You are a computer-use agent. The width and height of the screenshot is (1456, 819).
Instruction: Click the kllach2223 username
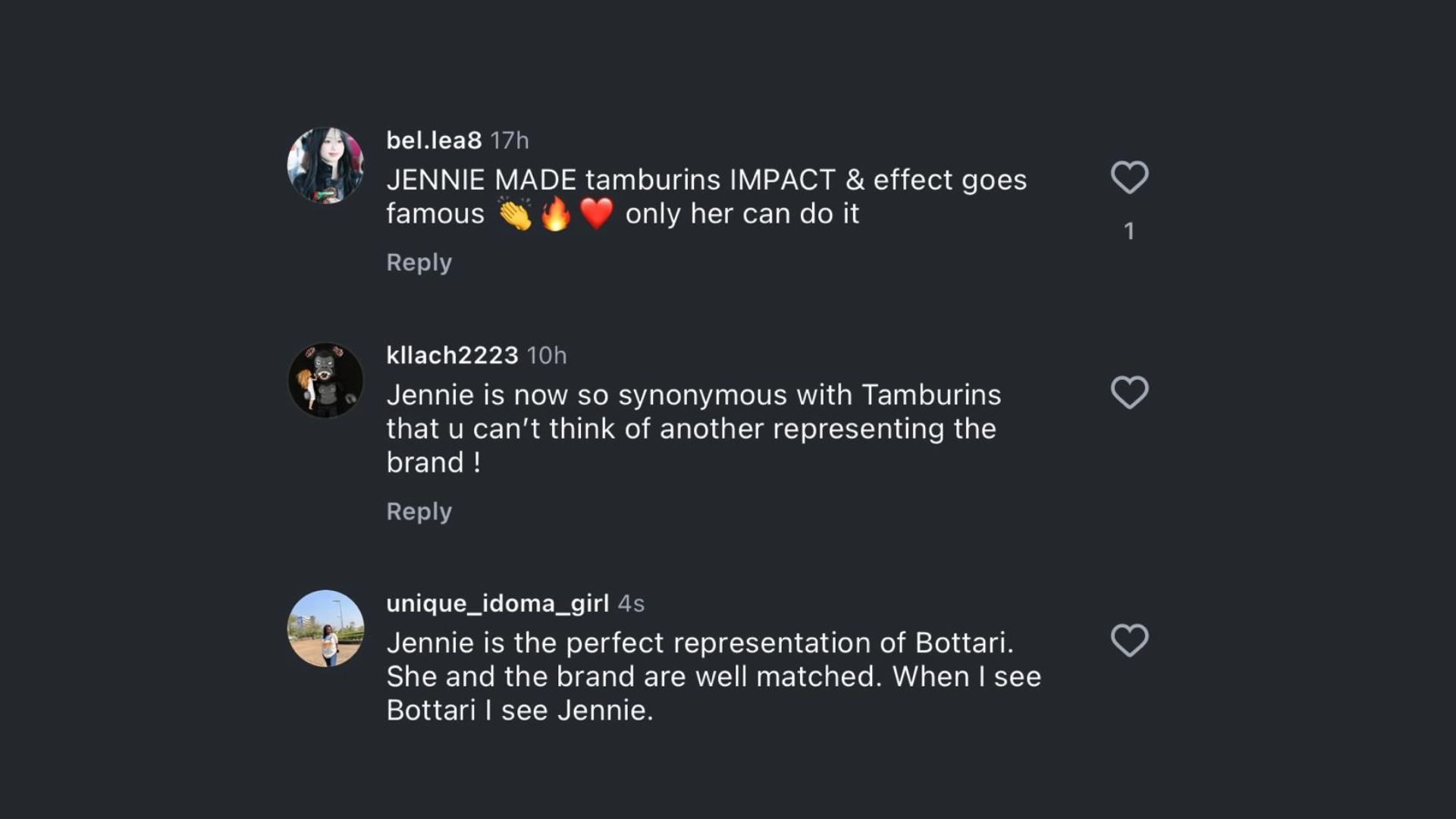click(452, 355)
